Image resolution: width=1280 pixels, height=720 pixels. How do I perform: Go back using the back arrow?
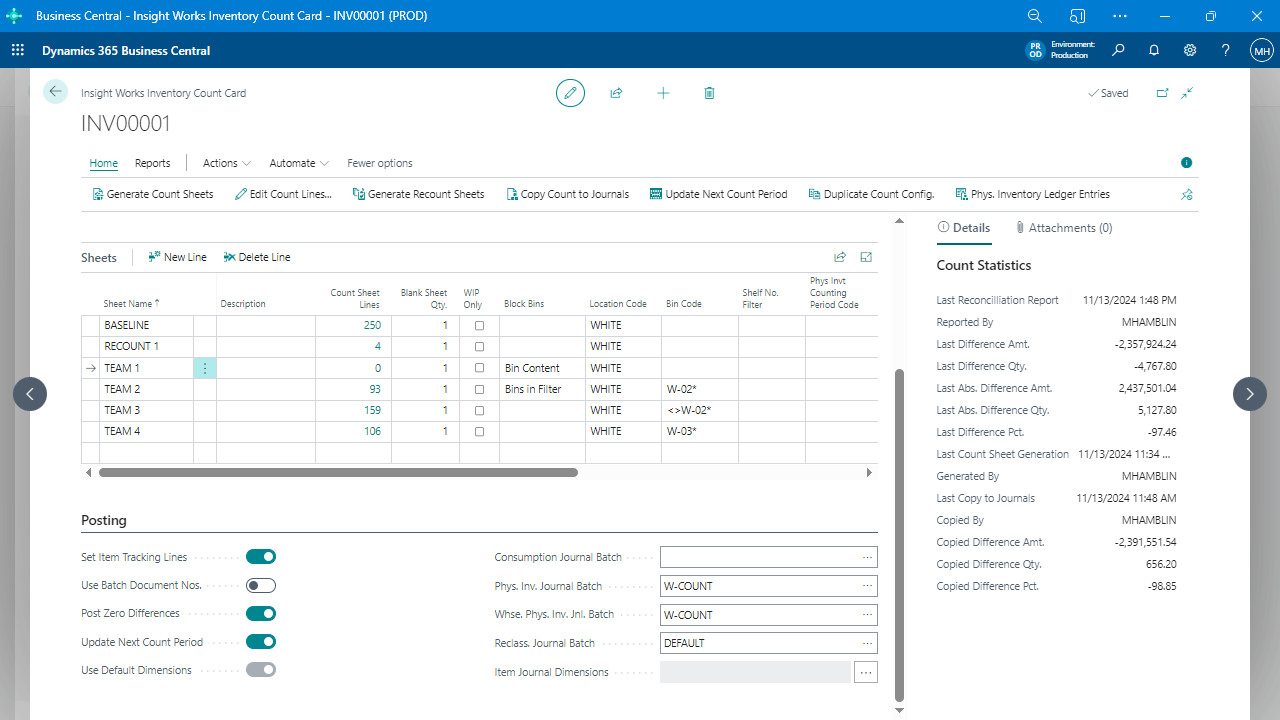55,92
